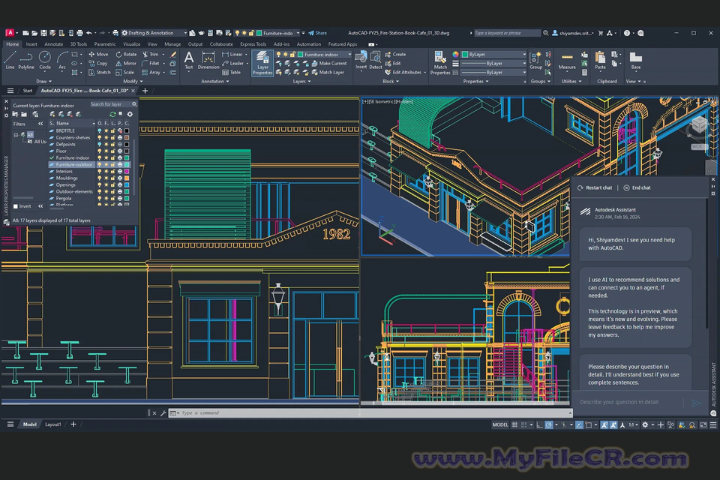
Task: Expand the Draw panel
Action: coord(44,81)
